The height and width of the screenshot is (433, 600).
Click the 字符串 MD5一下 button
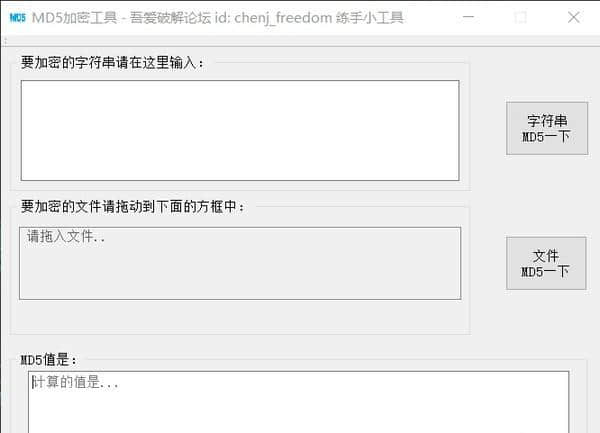(547, 129)
